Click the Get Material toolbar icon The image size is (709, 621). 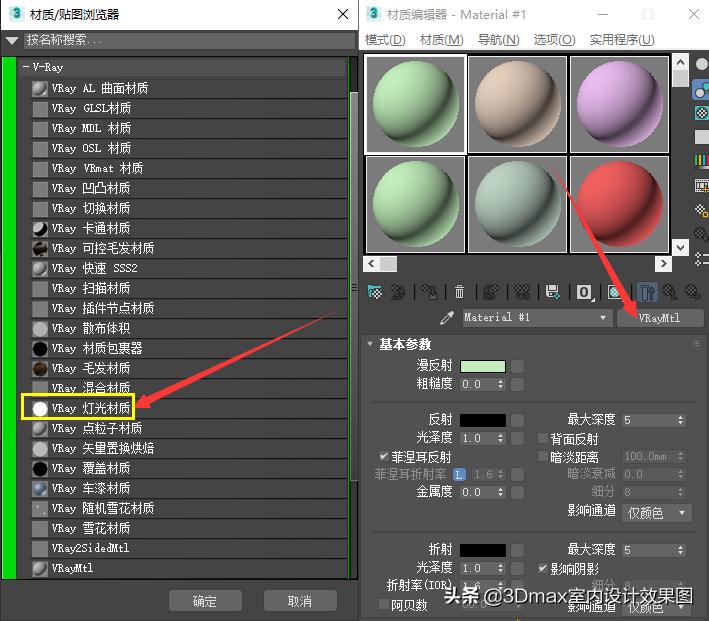(375, 292)
